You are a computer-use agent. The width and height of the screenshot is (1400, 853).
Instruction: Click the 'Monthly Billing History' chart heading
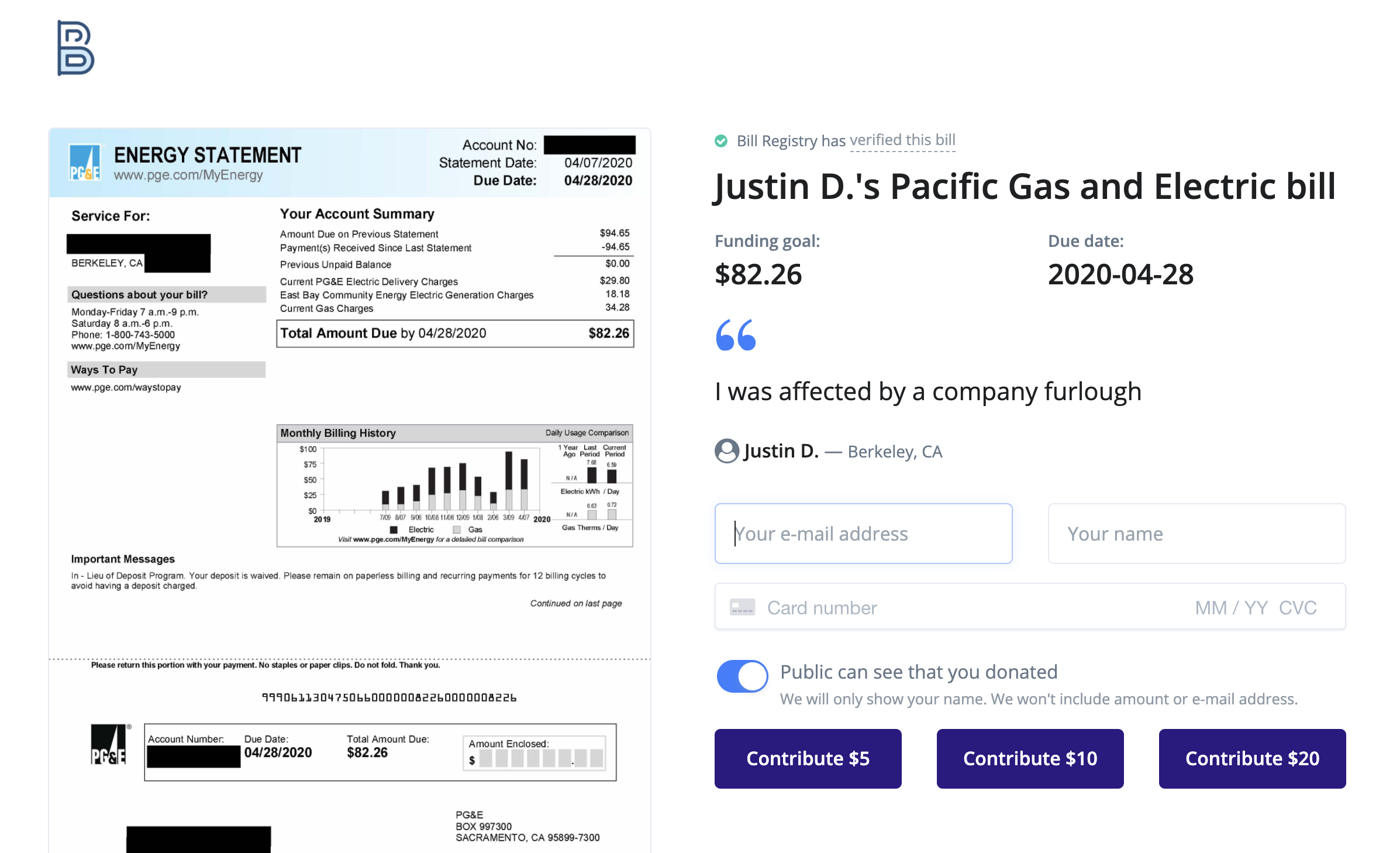tap(338, 433)
